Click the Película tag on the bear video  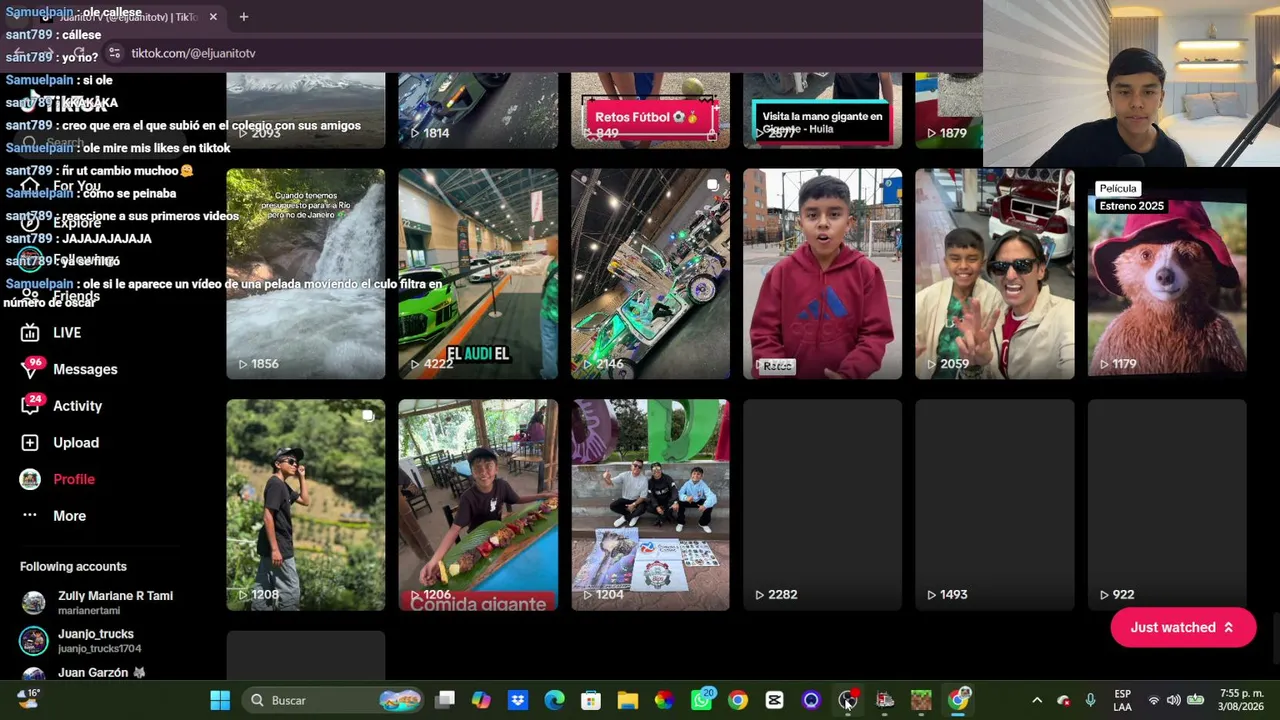point(1118,188)
